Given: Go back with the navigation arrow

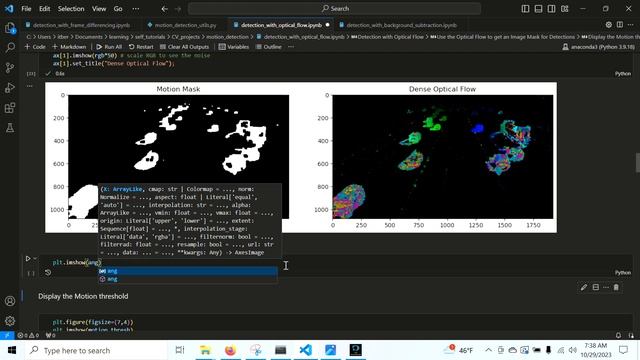Looking at the screenshot, I should pyautogui.click(x=164, y=9).
